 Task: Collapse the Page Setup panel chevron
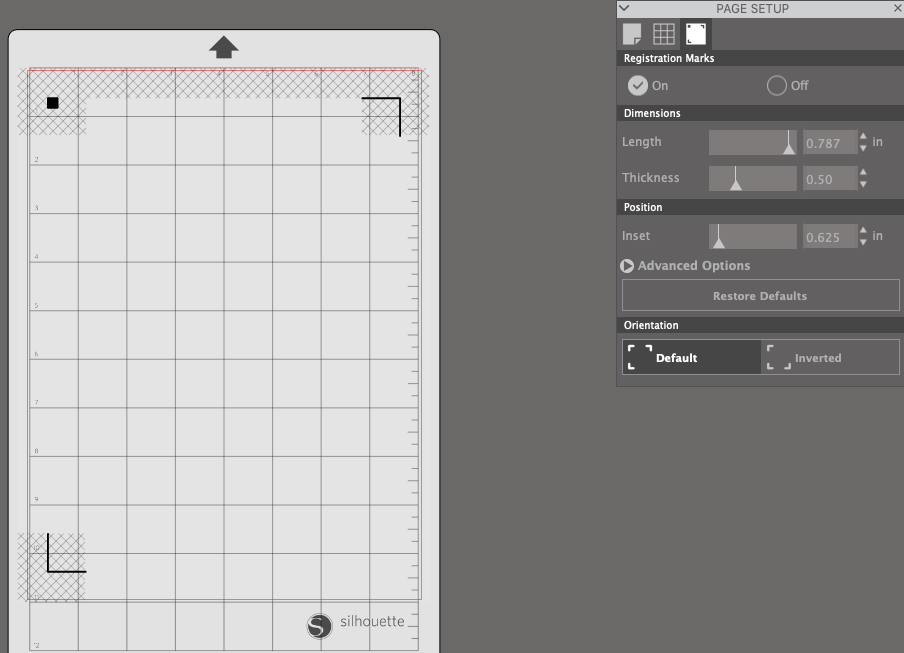pos(624,8)
